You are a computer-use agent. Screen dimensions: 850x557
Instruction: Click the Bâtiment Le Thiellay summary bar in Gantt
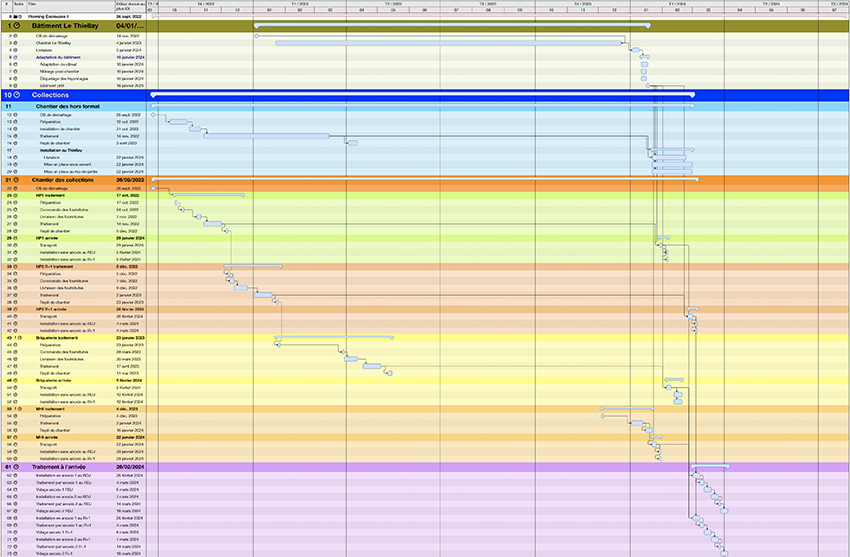(452, 25)
